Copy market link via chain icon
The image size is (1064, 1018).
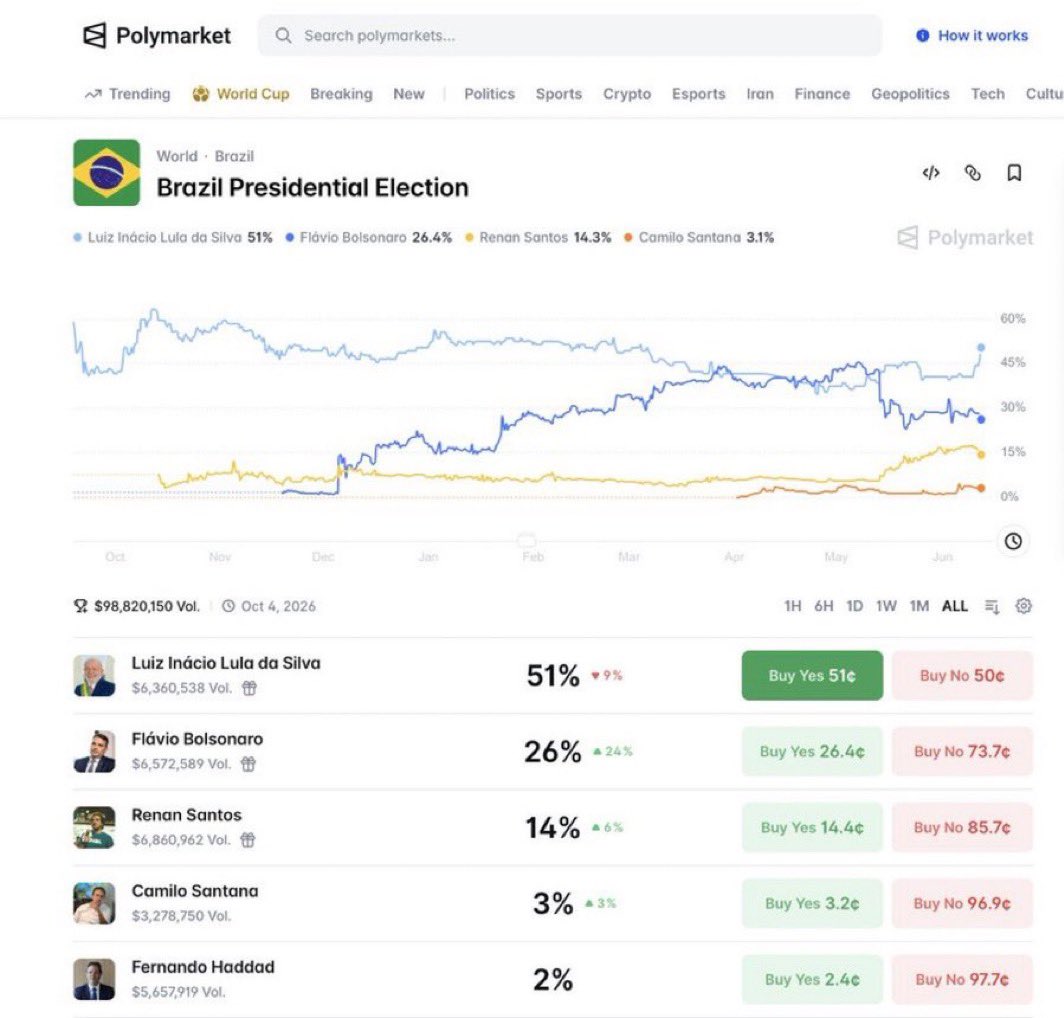point(972,173)
